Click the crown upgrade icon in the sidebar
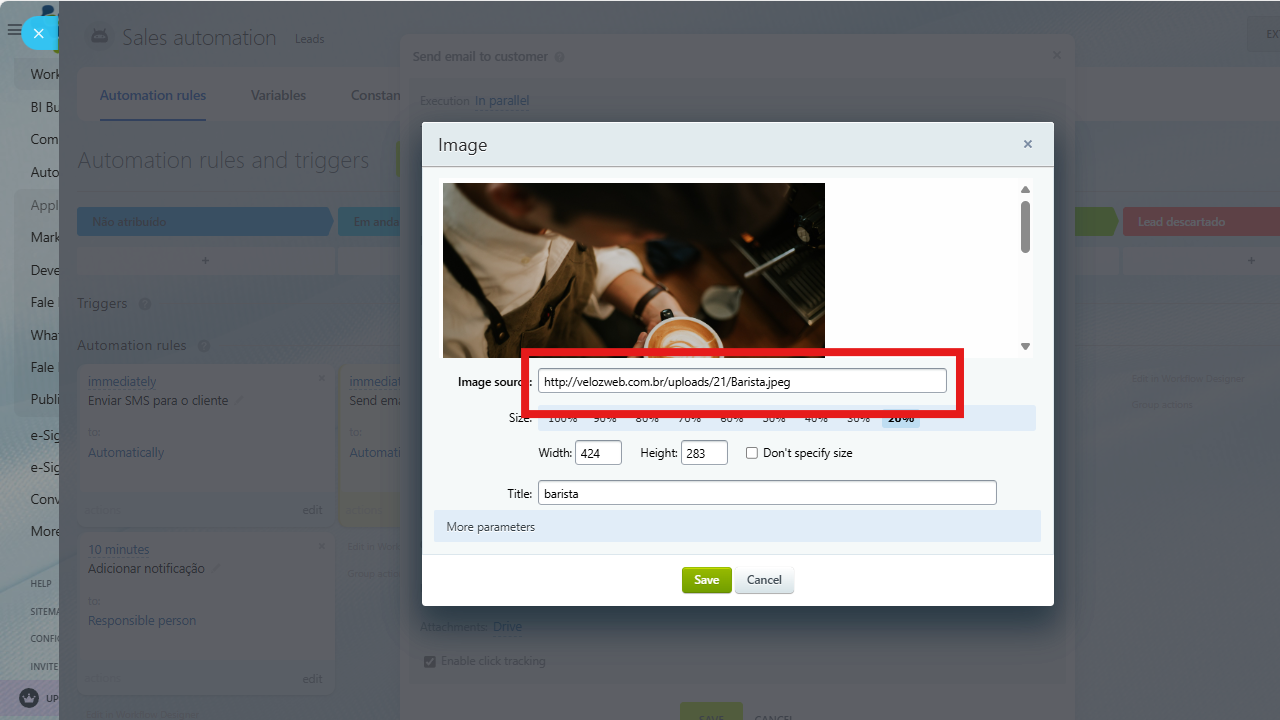The image size is (1280, 720). pos(29,697)
